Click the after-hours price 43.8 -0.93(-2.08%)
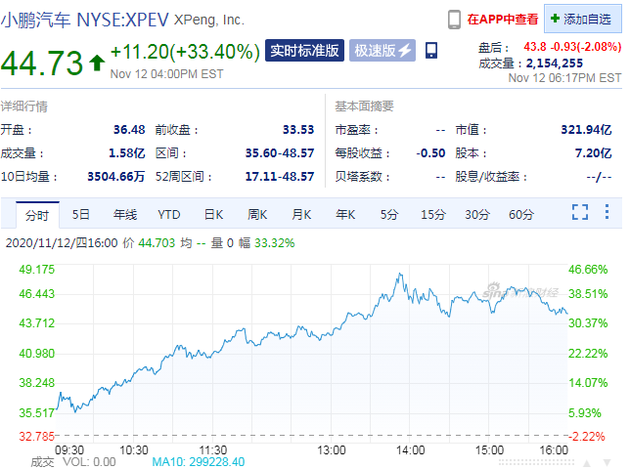This screenshot has height=469, width=630. [x=573, y=47]
